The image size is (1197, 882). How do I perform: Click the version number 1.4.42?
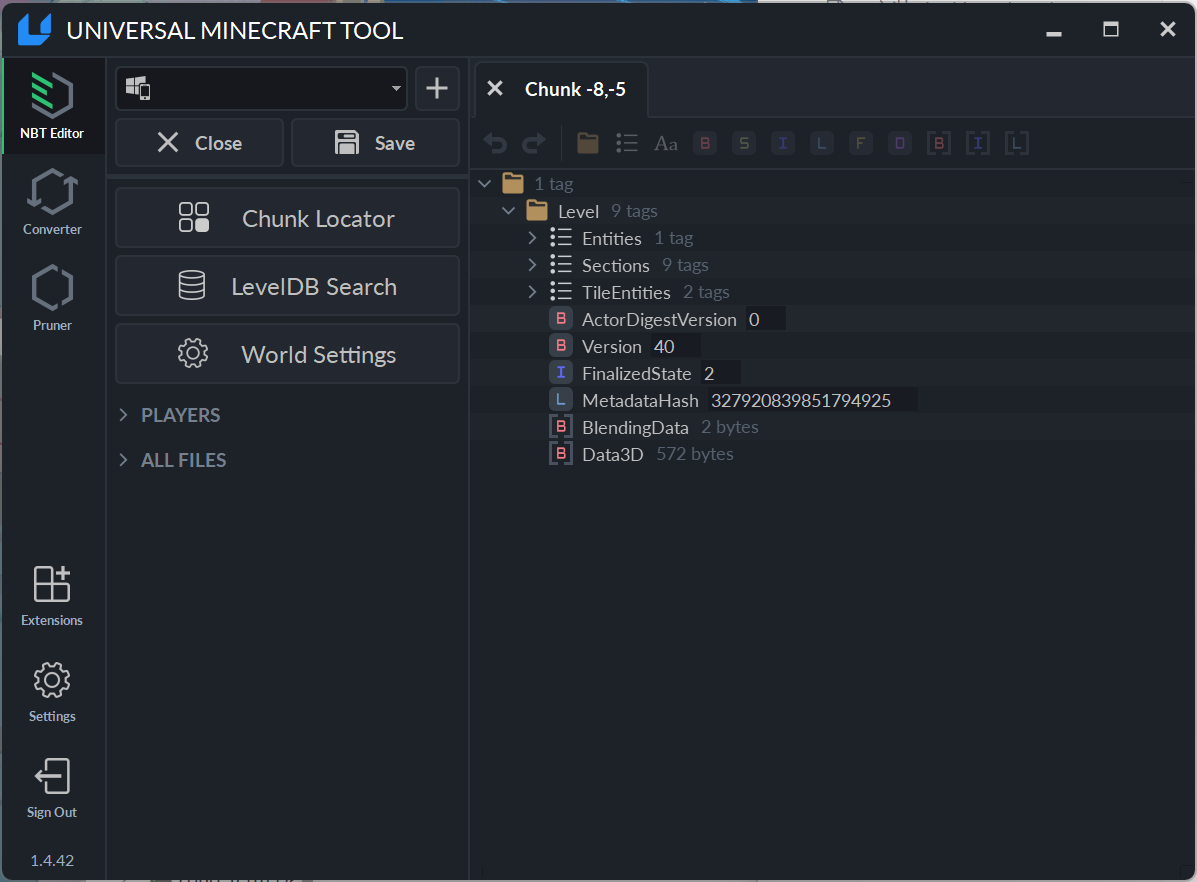52,861
